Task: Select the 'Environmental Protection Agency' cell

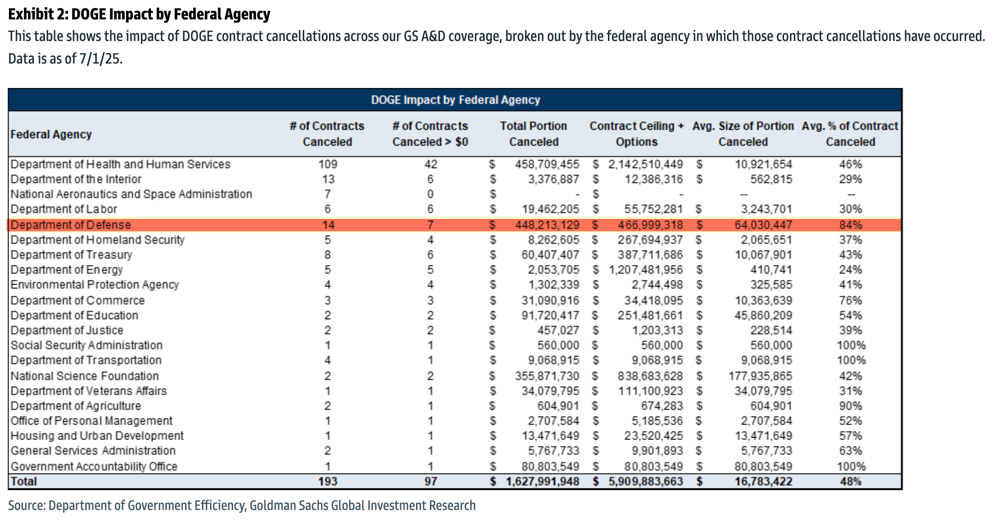Action: pos(94,285)
